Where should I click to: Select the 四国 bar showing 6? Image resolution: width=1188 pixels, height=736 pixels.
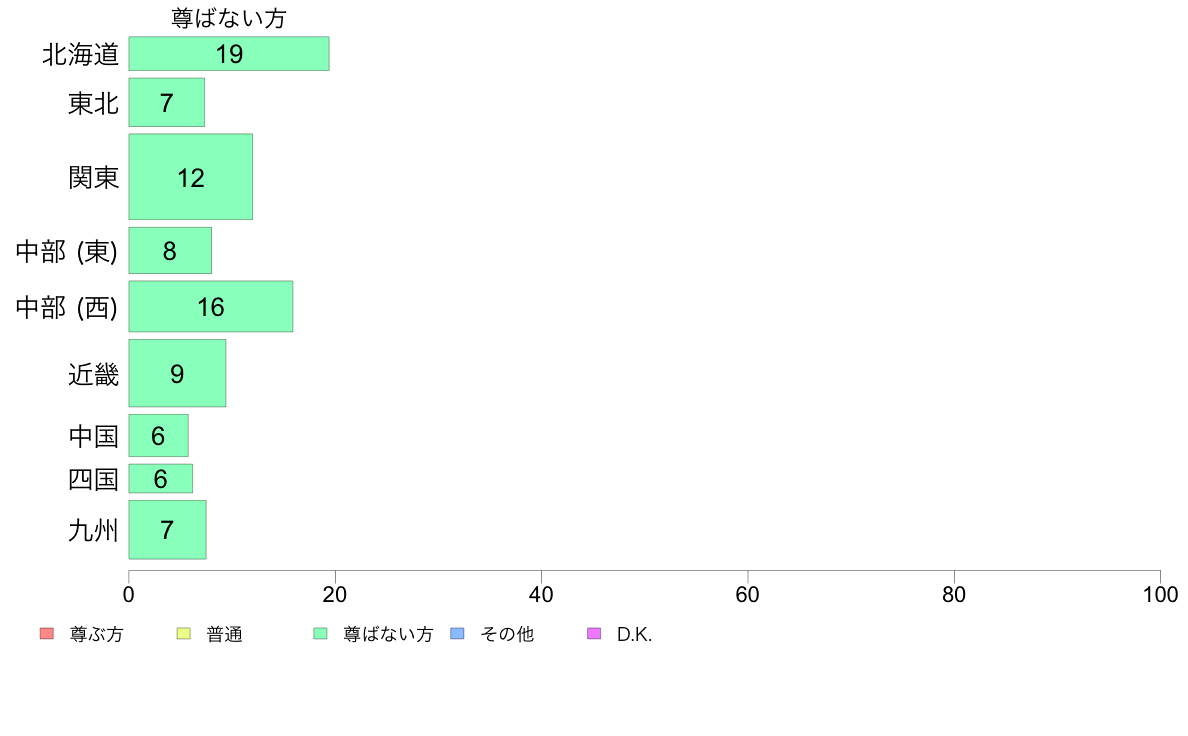pyautogui.click(x=161, y=478)
